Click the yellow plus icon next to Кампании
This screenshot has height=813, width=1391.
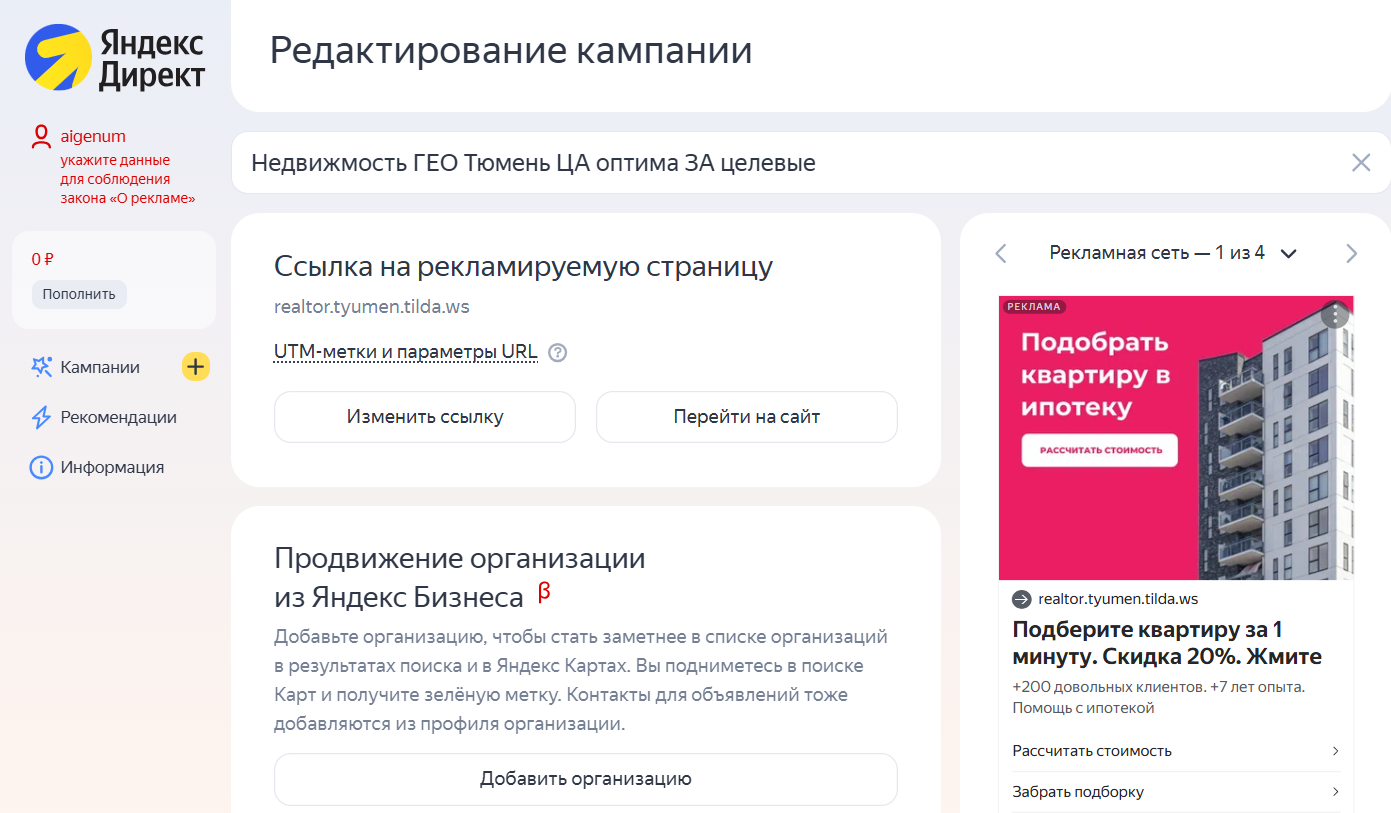(195, 367)
